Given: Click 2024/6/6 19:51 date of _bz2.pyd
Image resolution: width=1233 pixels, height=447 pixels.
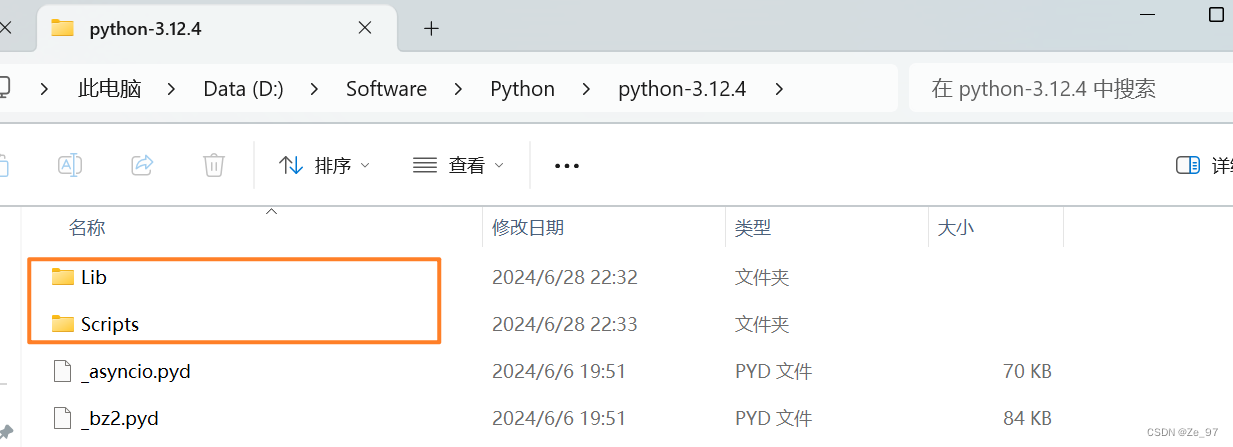Looking at the screenshot, I should [x=559, y=419].
